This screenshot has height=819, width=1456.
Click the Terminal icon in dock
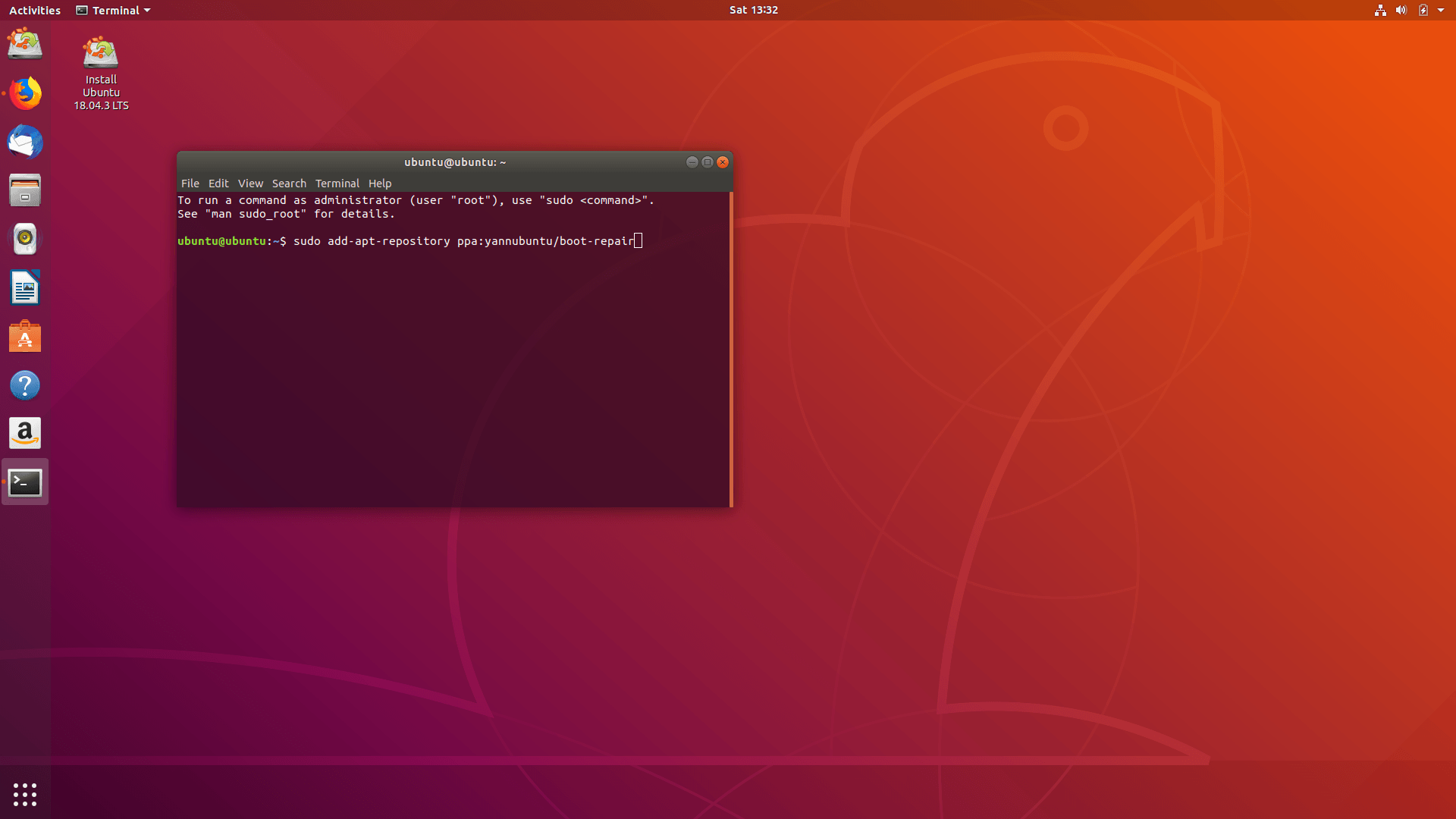[25, 482]
